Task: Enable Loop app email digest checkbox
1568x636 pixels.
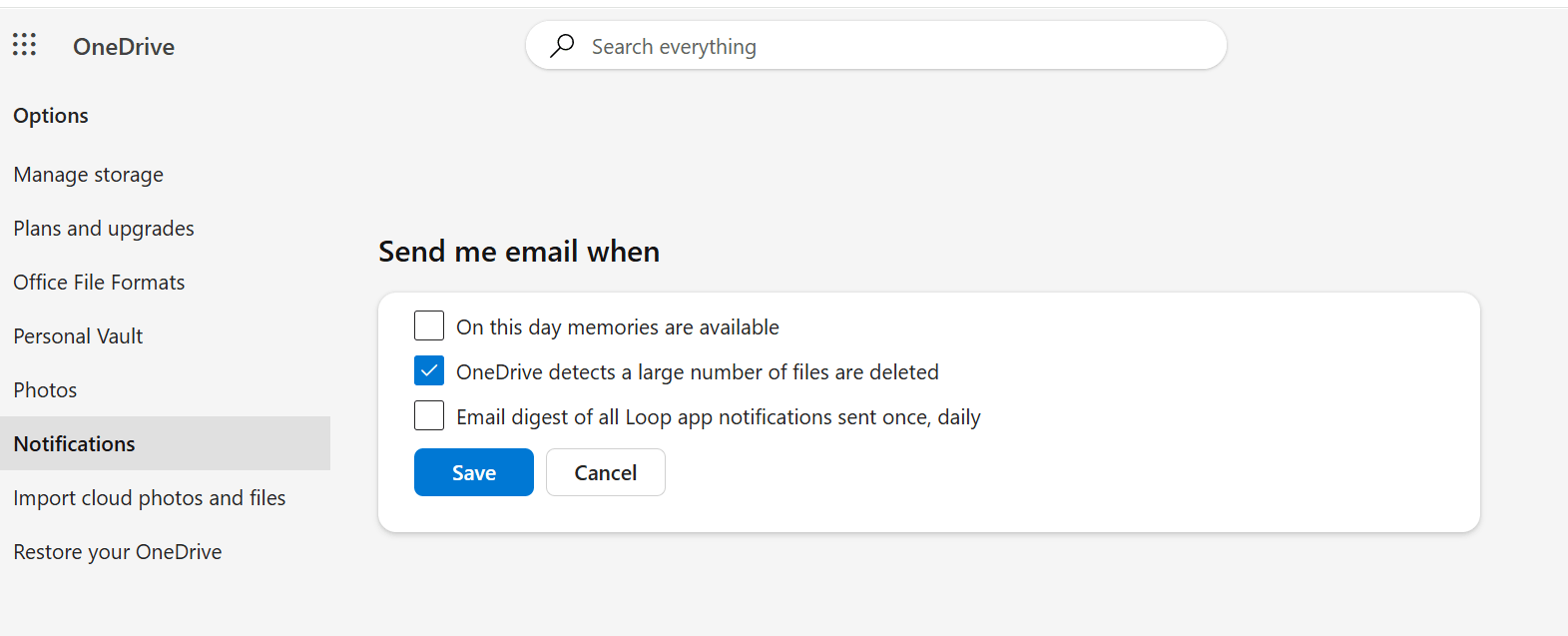Action: (x=429, y=415)
